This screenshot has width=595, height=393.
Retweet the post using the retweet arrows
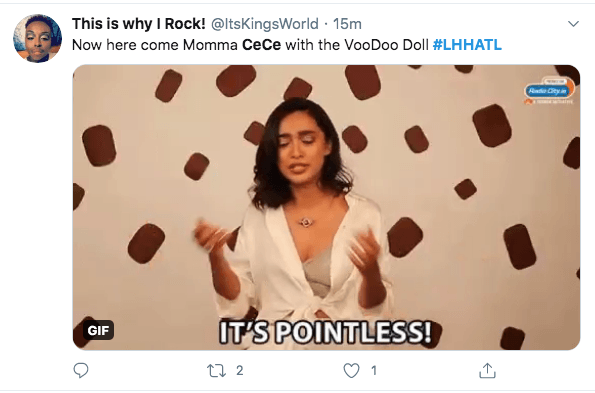(216, 371)
